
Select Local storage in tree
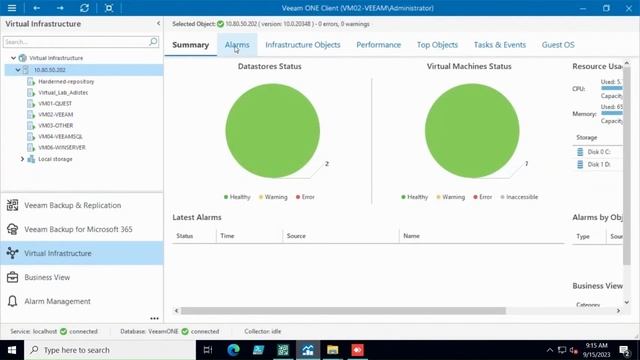click(55, 159)
